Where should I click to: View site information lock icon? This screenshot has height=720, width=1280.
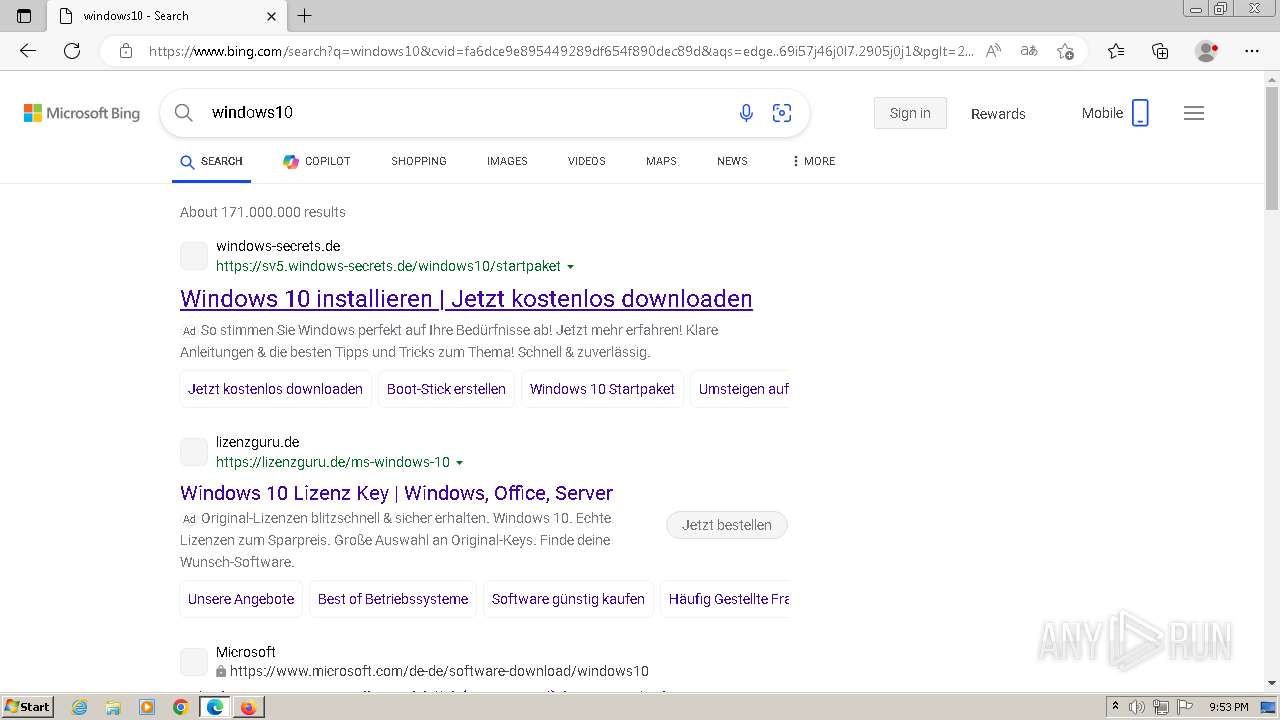(x=126, y=51)
